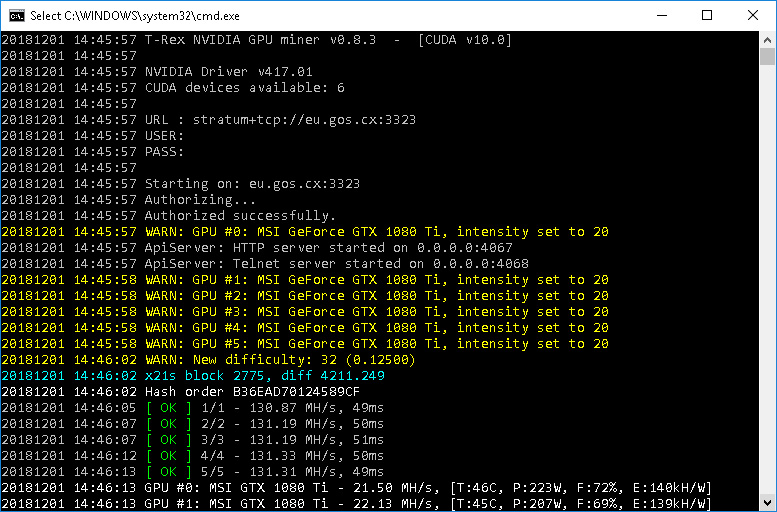Click the 'NVIDIA Driver v417.01' text
Screen dimensions: 777x512
coord(228,72)
